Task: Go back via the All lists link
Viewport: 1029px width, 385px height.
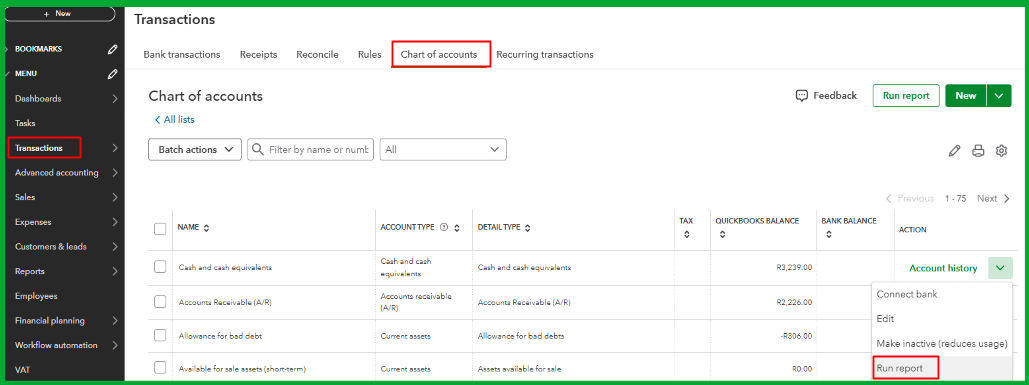Action: coord(174,119)
